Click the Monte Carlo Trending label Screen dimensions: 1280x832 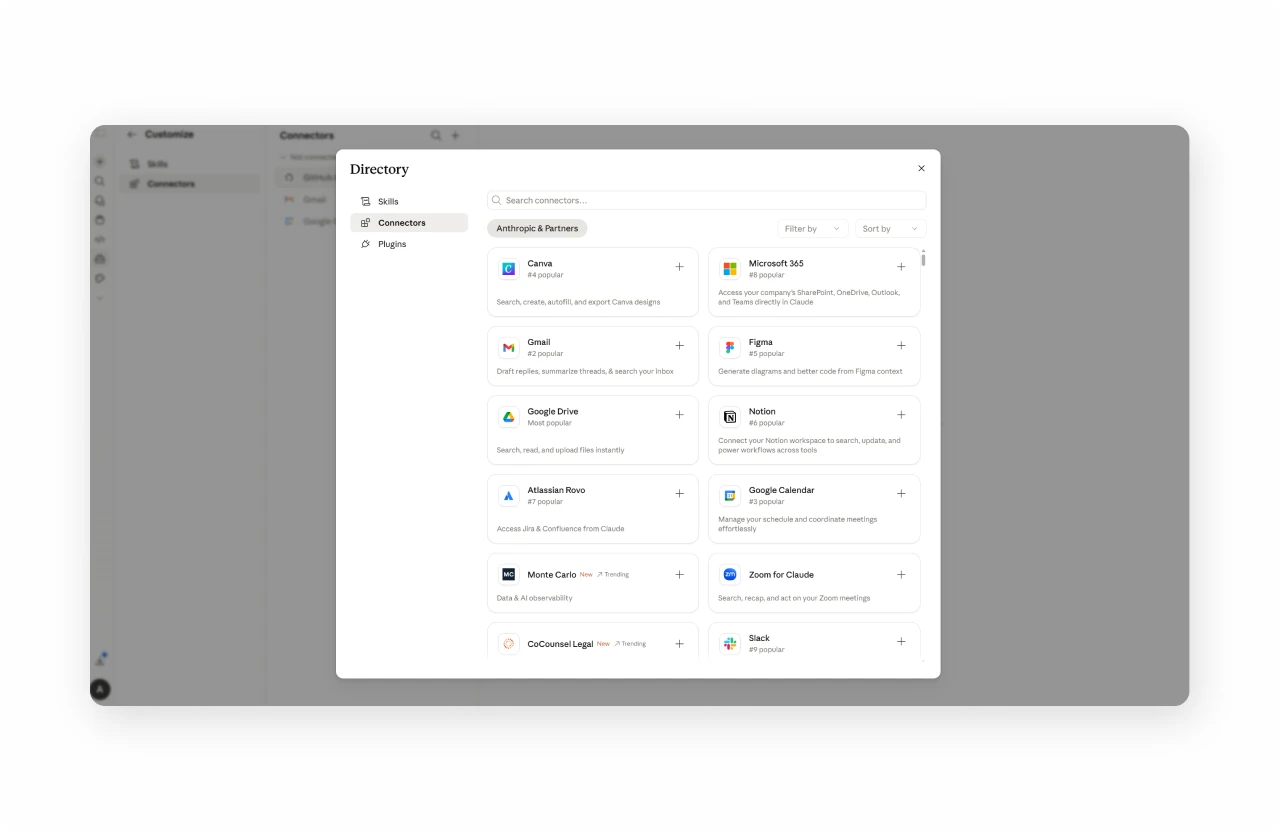[x=613, y=575]
